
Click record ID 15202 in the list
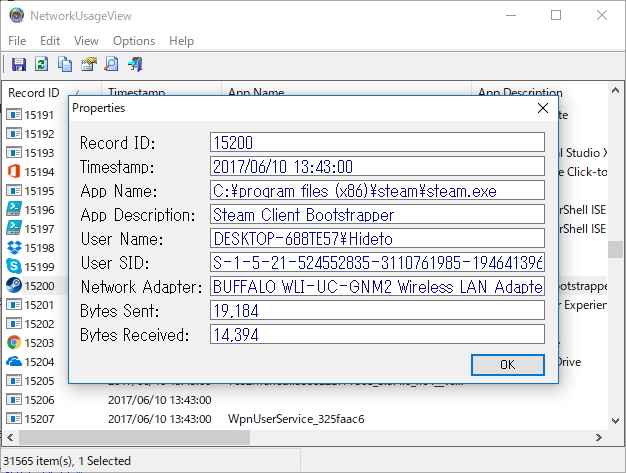coord(39,324)
